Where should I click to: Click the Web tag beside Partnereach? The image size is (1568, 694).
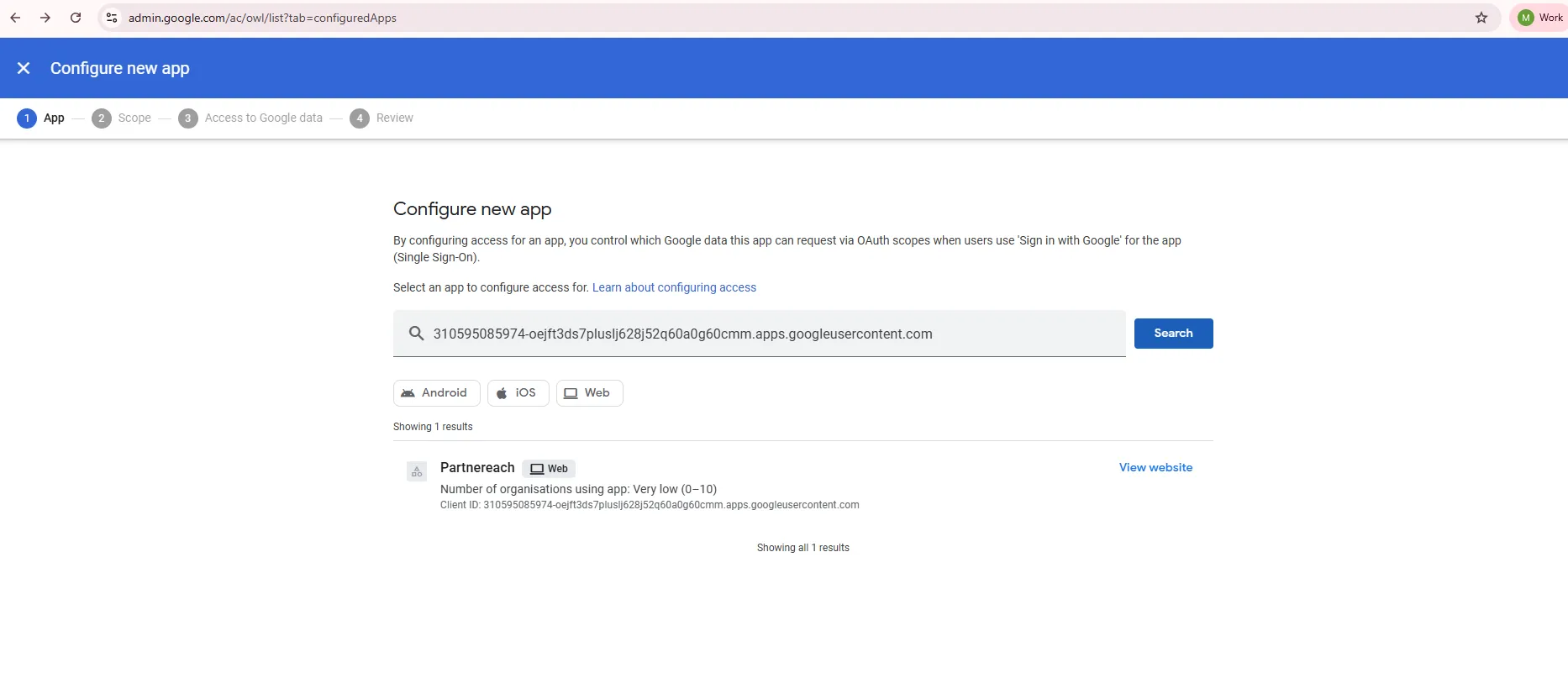pyautogui.click(x=549, y=469)
